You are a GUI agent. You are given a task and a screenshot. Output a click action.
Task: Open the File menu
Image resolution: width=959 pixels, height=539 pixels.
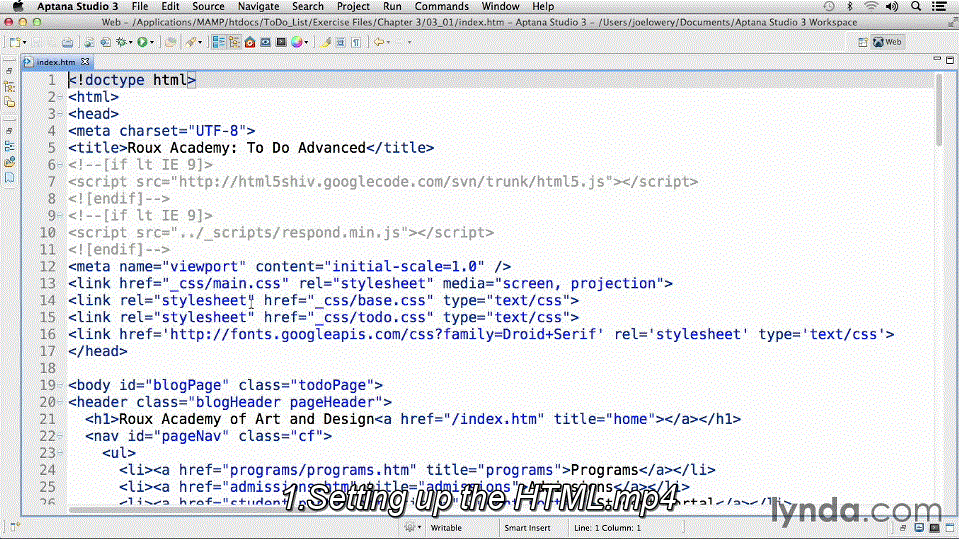[139, 6]
